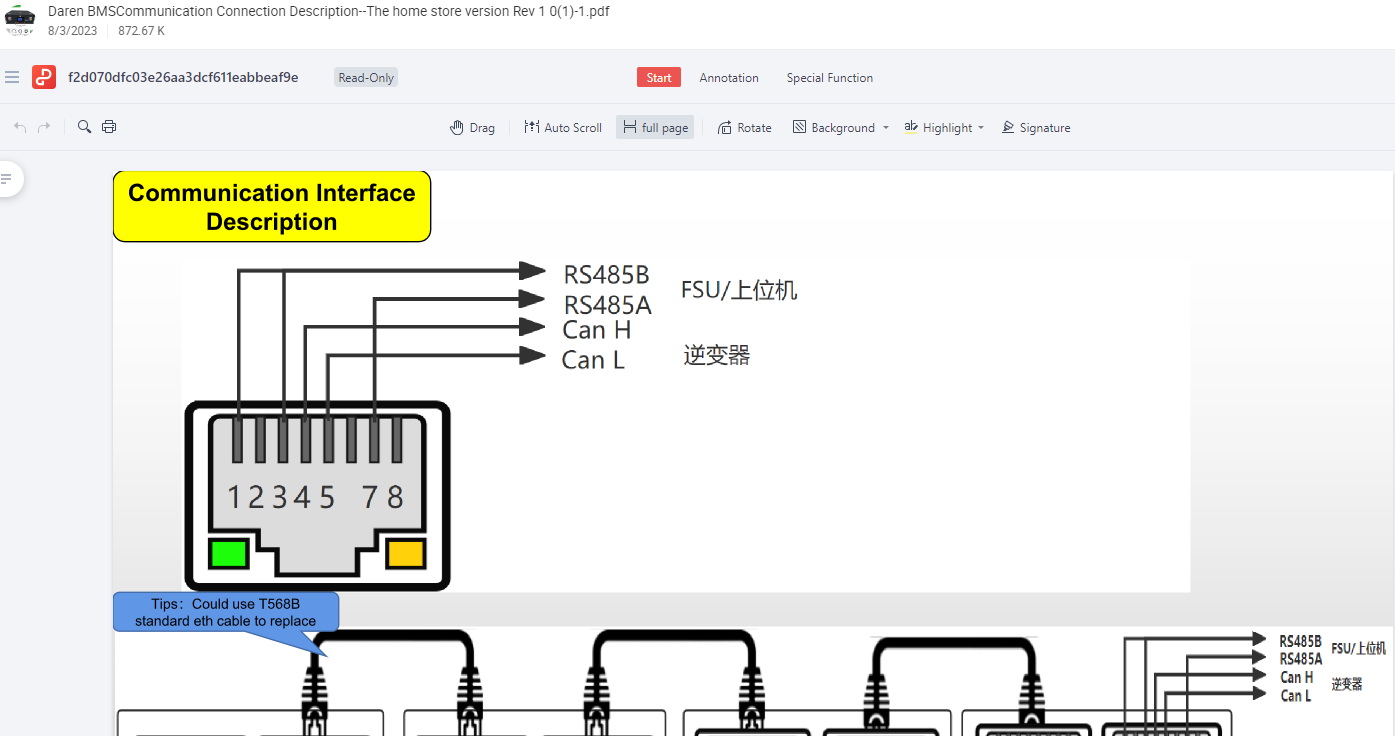Open the search magnifier tool

[x=85, y=127]
